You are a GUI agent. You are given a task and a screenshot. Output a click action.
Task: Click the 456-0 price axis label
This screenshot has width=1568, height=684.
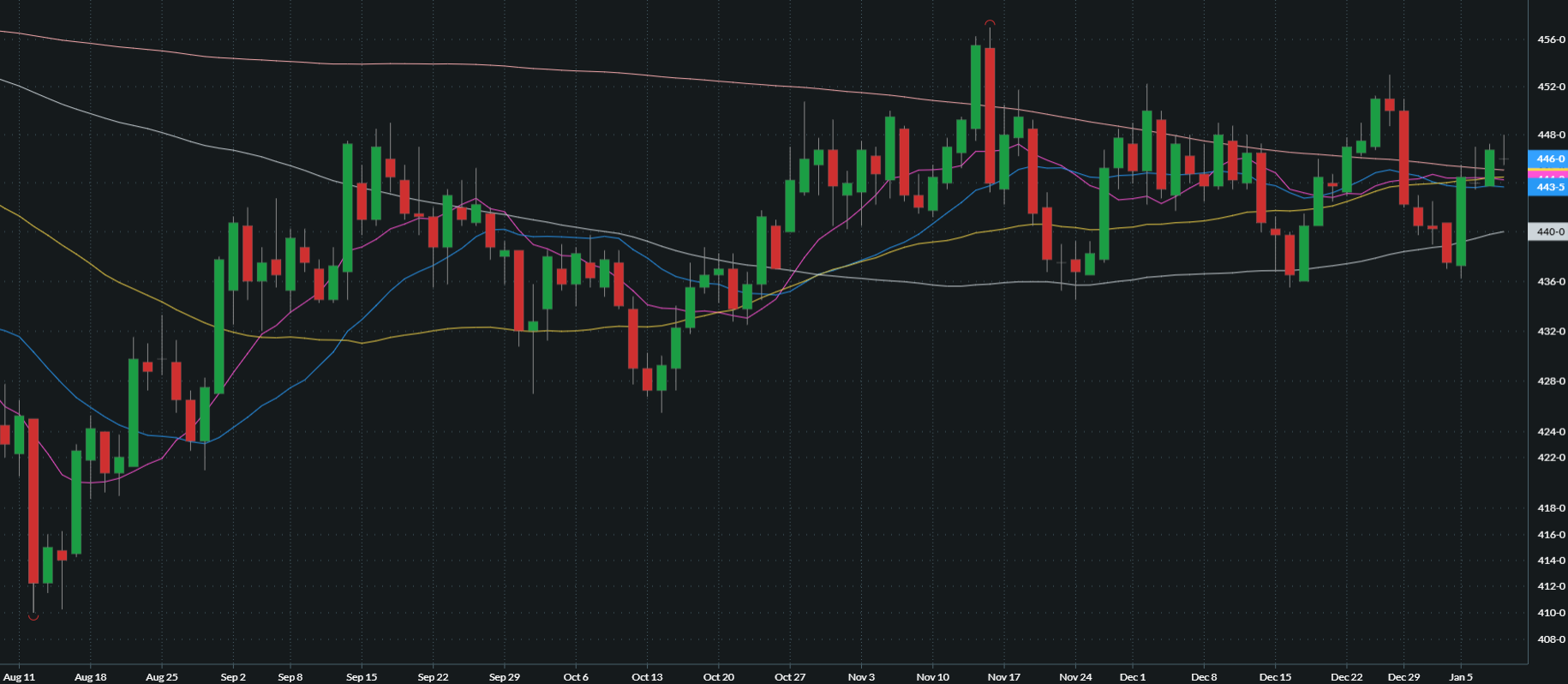[x=1551, y=39]
